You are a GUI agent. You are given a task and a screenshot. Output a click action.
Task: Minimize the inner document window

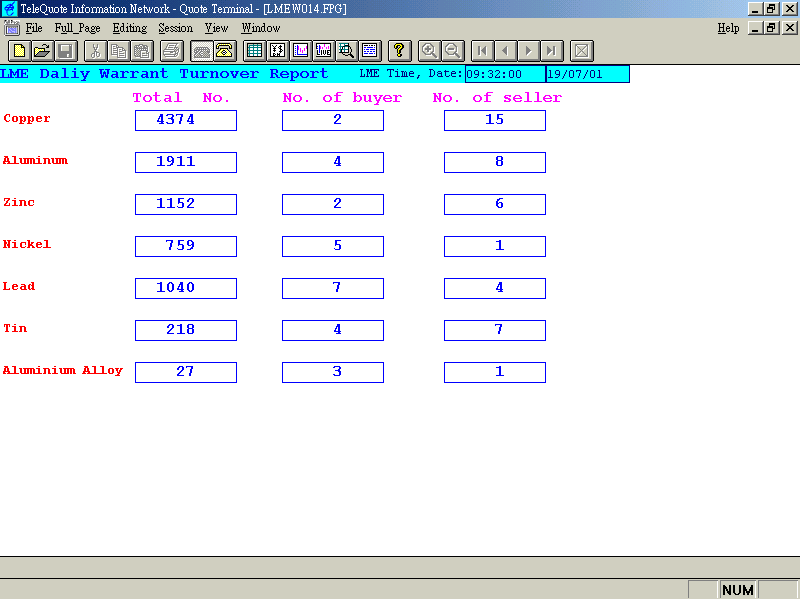(x=756, y=28)
